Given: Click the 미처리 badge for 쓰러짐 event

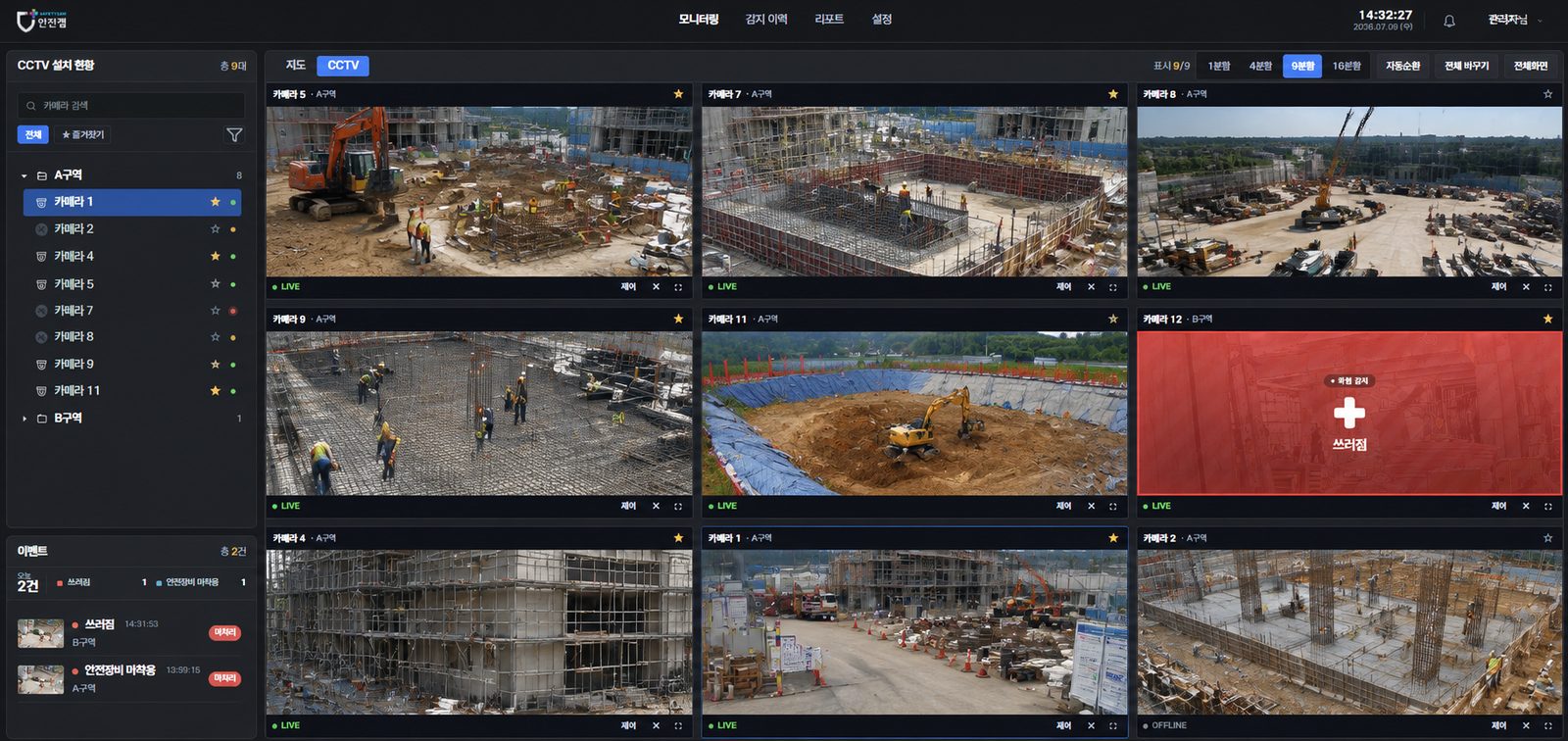Looking at the screenshot, I should point(225,633).
